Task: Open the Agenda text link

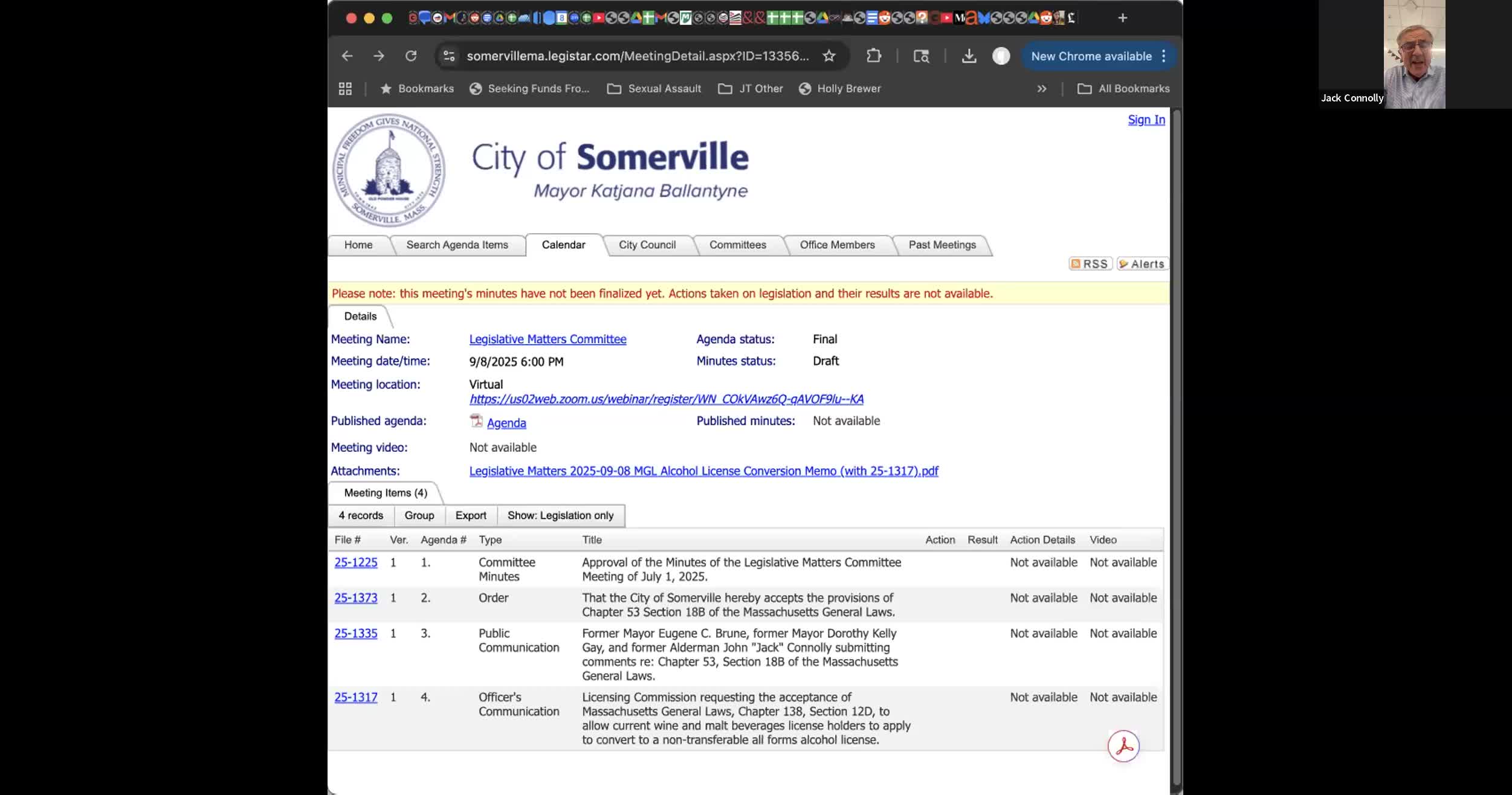Action: click(506, 423)
